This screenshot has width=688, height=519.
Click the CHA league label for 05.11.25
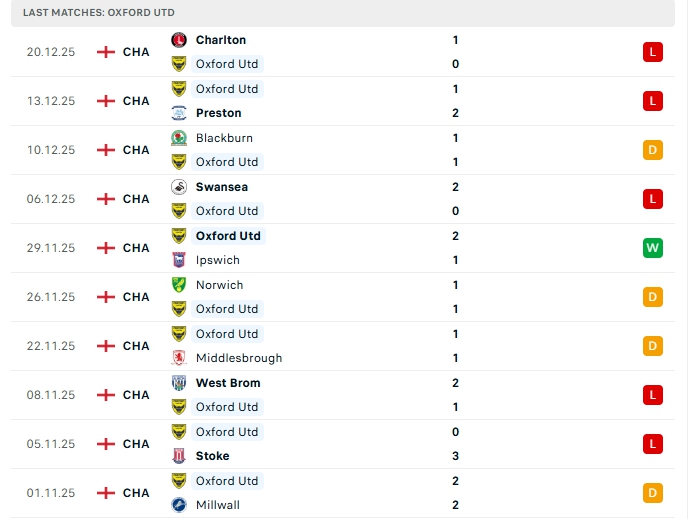coord(136,444)
